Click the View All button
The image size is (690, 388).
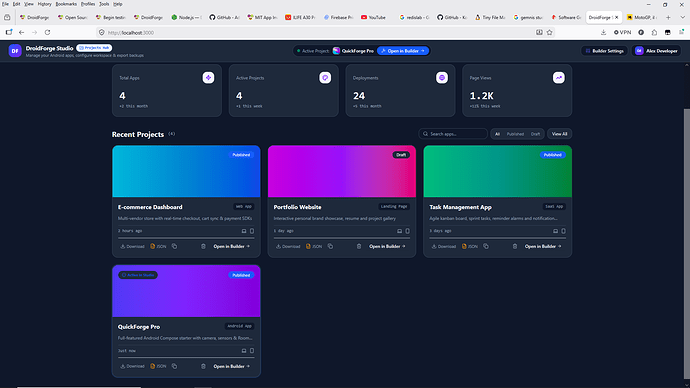pyautogui.click(x=559, y=134)
